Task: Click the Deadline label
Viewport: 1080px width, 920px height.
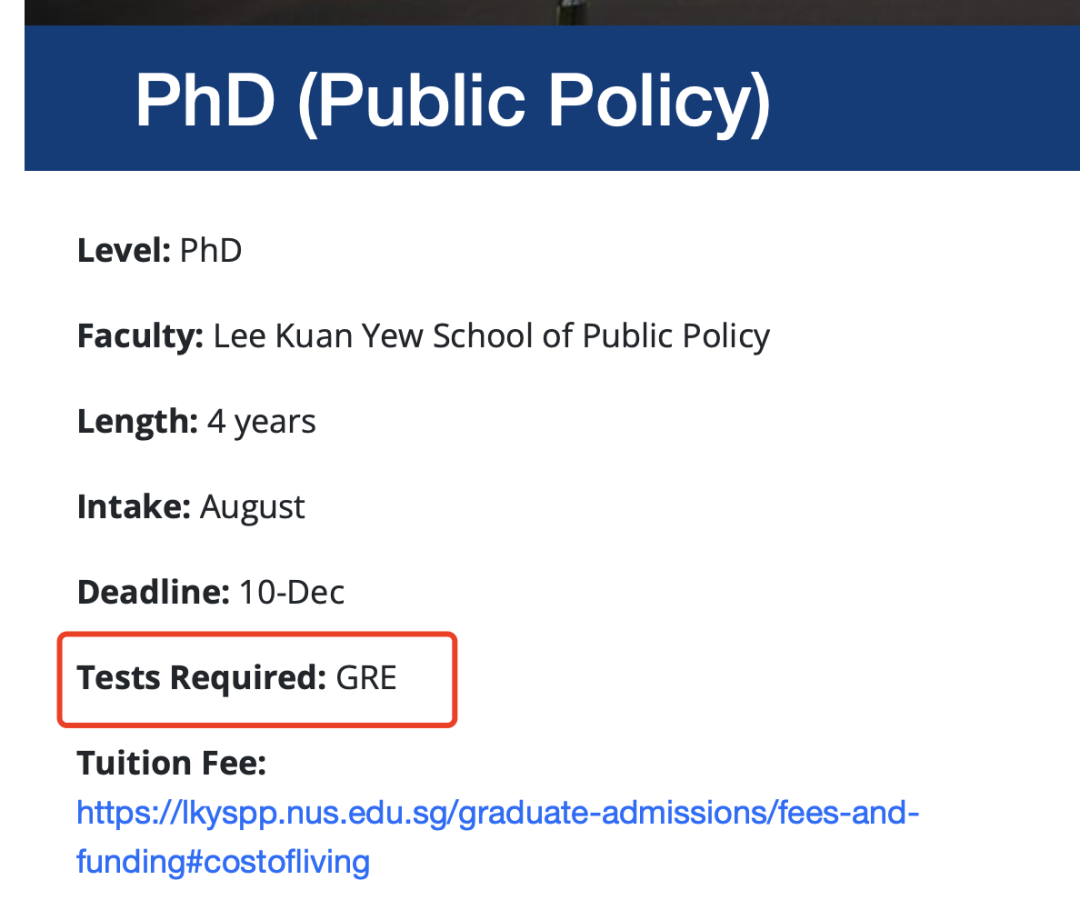Action: click(x=153, y=592)
